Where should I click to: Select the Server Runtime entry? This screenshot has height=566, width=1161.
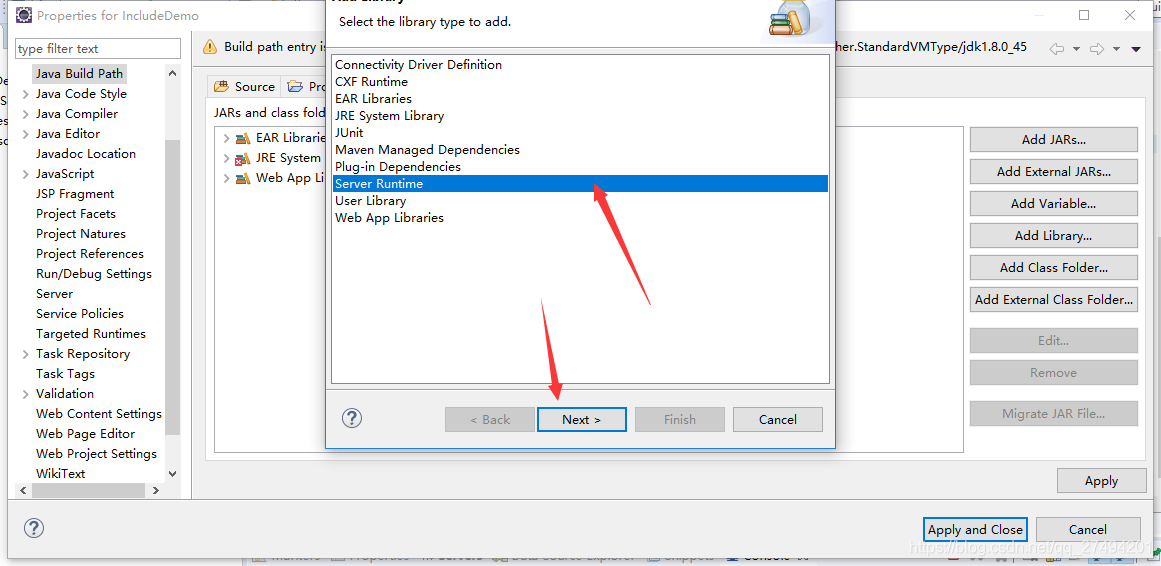tap(580, 184)
